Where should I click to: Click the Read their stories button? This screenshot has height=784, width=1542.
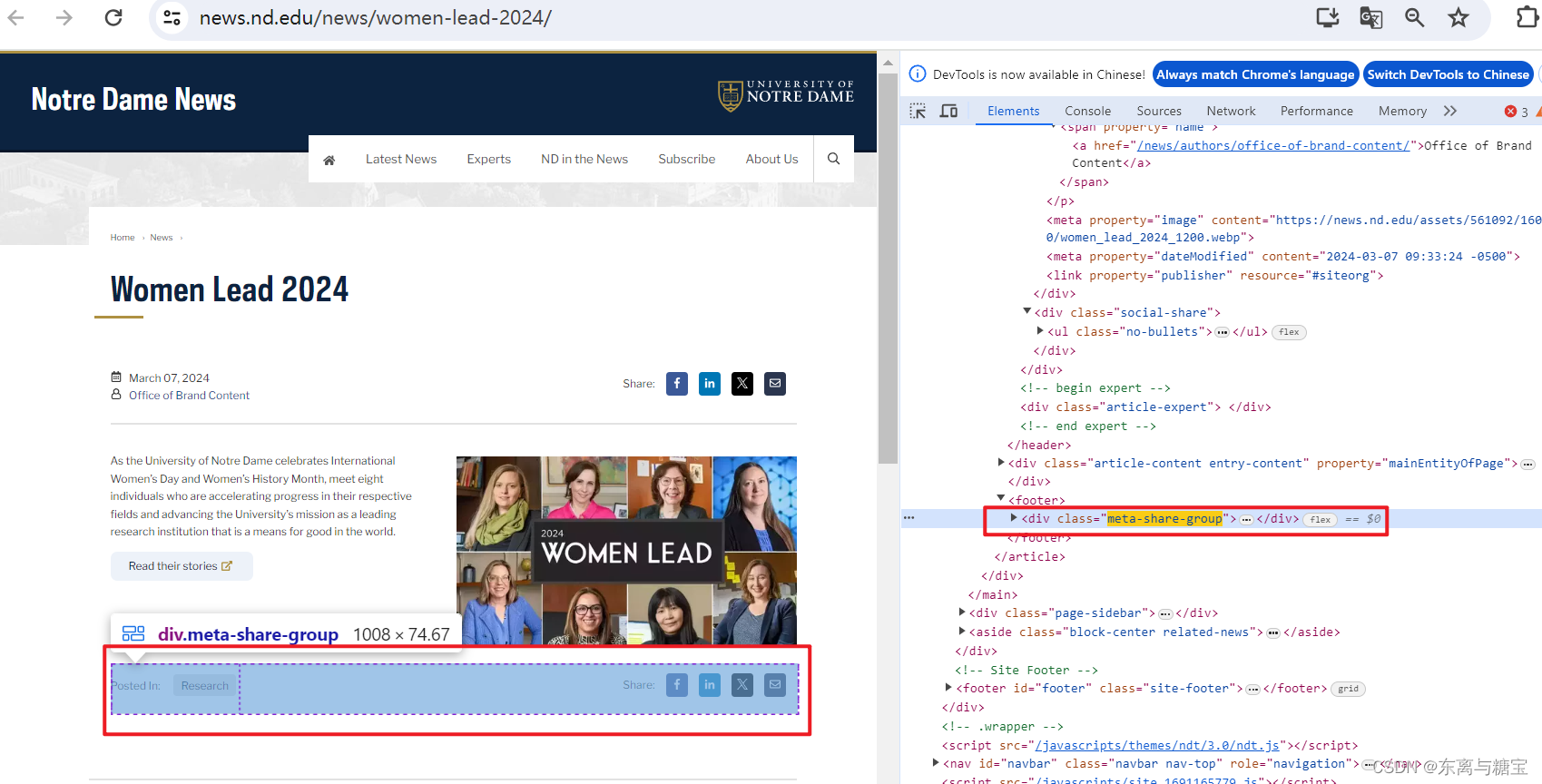tap(182, 566)
